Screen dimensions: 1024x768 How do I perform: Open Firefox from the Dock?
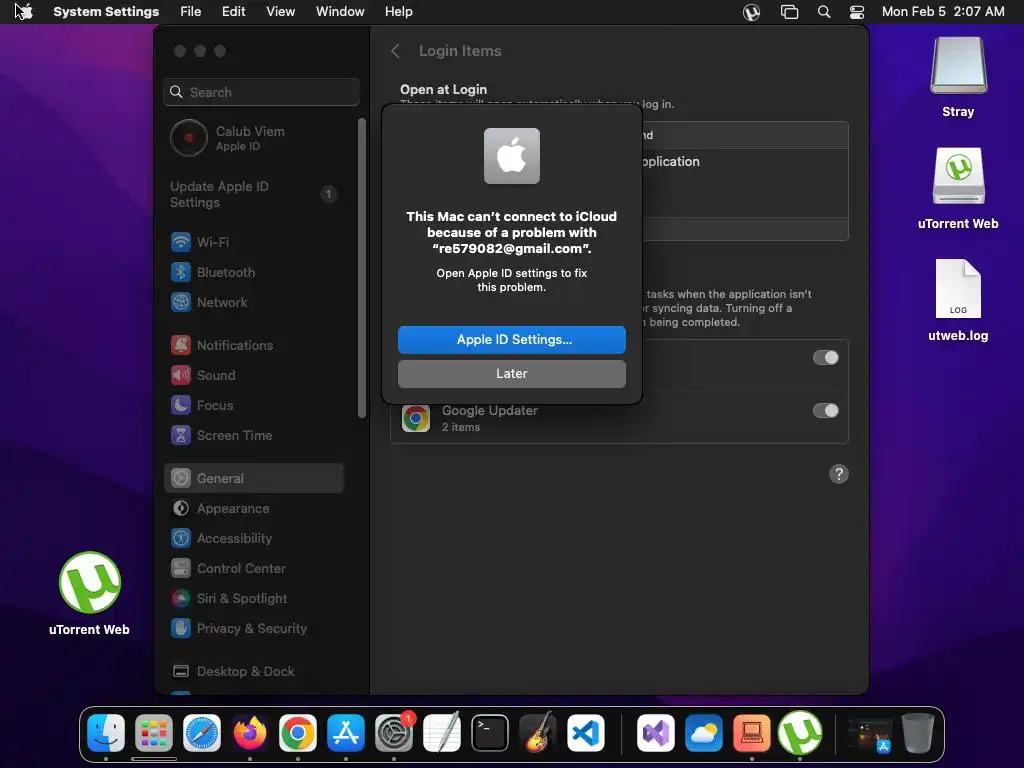tap(250, 733)
